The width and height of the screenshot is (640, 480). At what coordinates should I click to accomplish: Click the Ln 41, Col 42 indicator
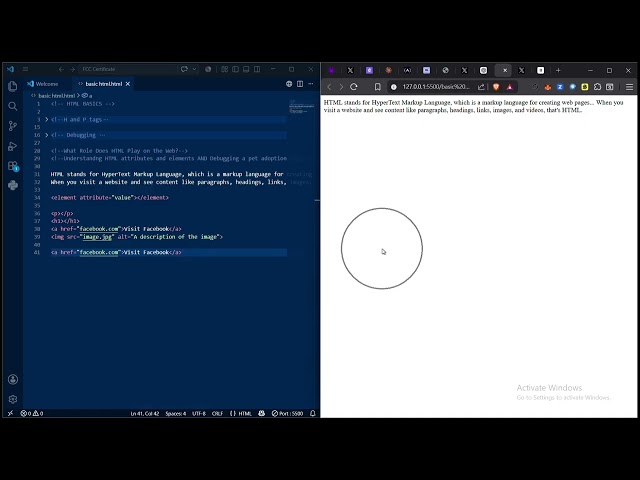[144, 413]
